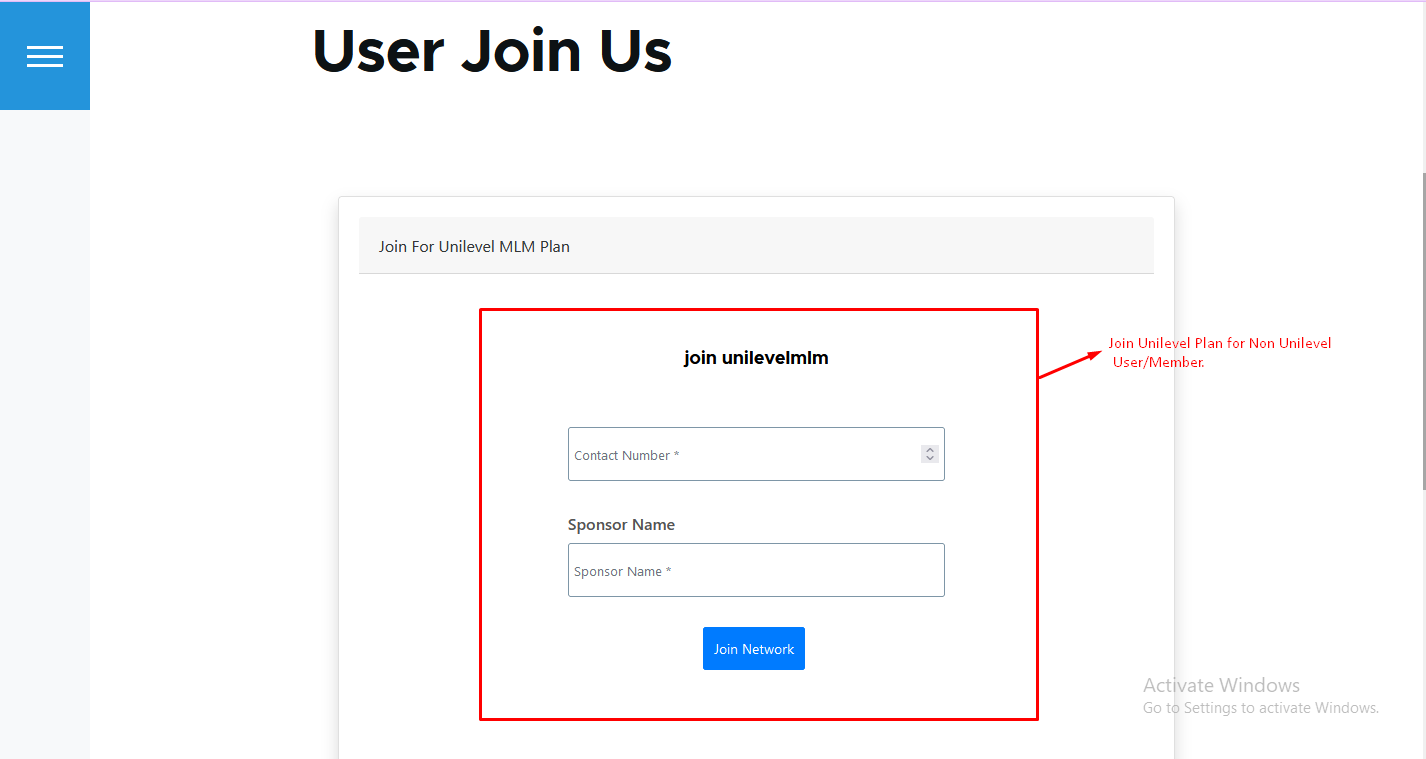The height and width of the screenshot is (759, 1426).
Task: Focus the Contact Number field
Action: click(x=740, y=455)
